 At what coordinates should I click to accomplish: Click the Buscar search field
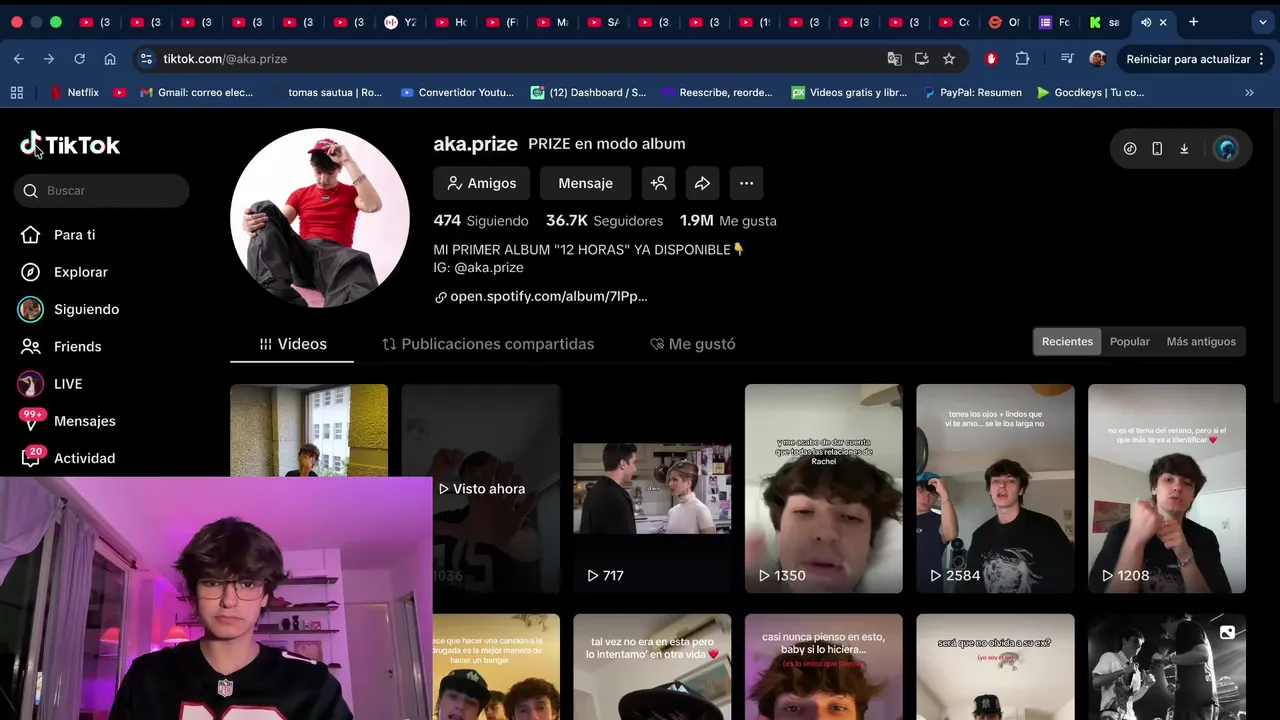[101, 191]
